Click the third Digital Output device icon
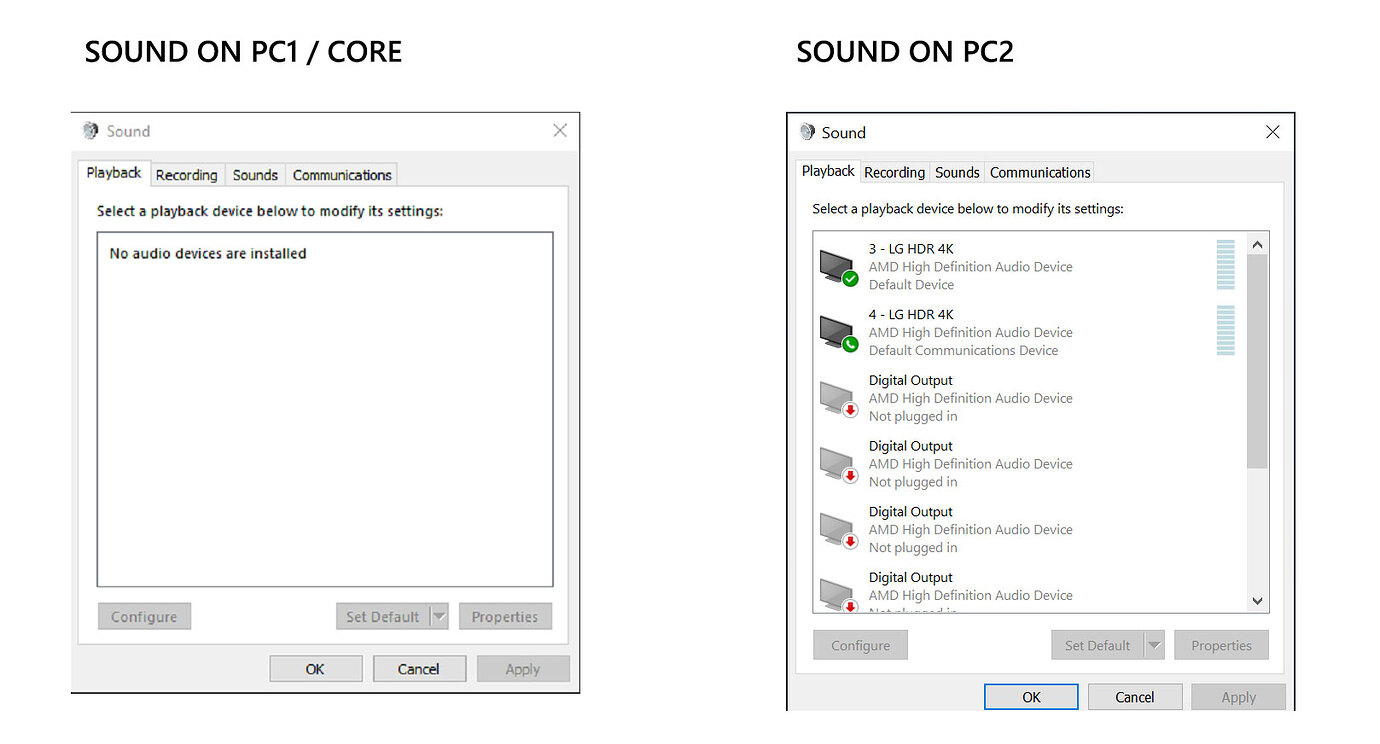This screenshot has height=744, width=1380. point(837,530)
